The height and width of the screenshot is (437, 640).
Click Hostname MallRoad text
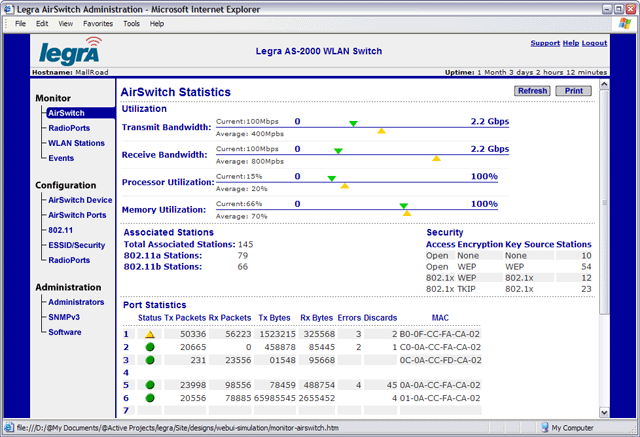70,72
